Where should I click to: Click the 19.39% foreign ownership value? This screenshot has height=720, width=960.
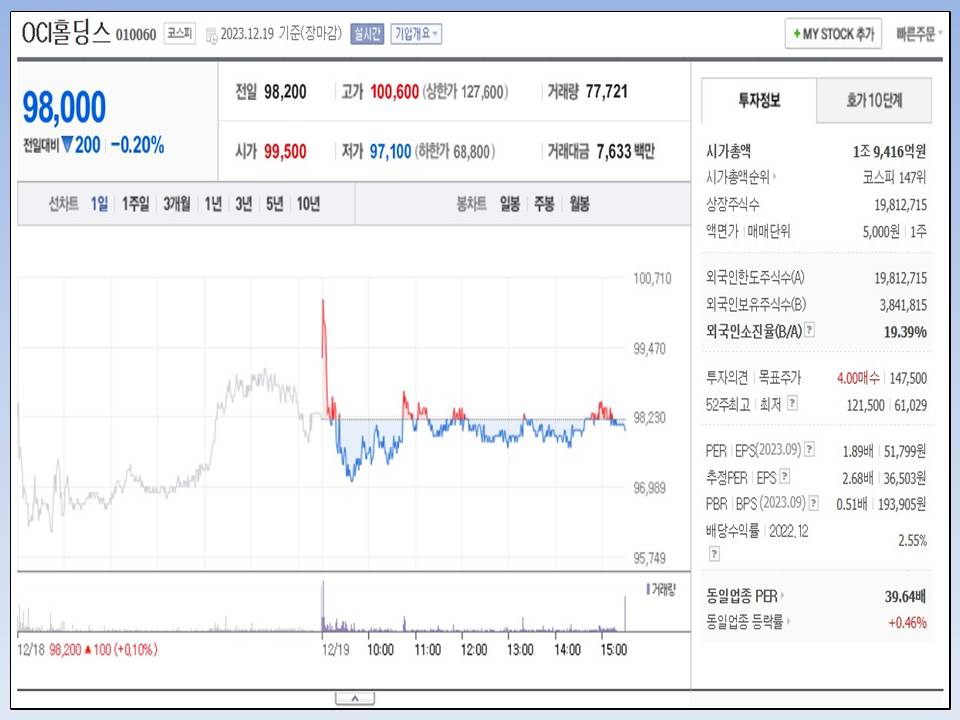(x=905, y=332)
